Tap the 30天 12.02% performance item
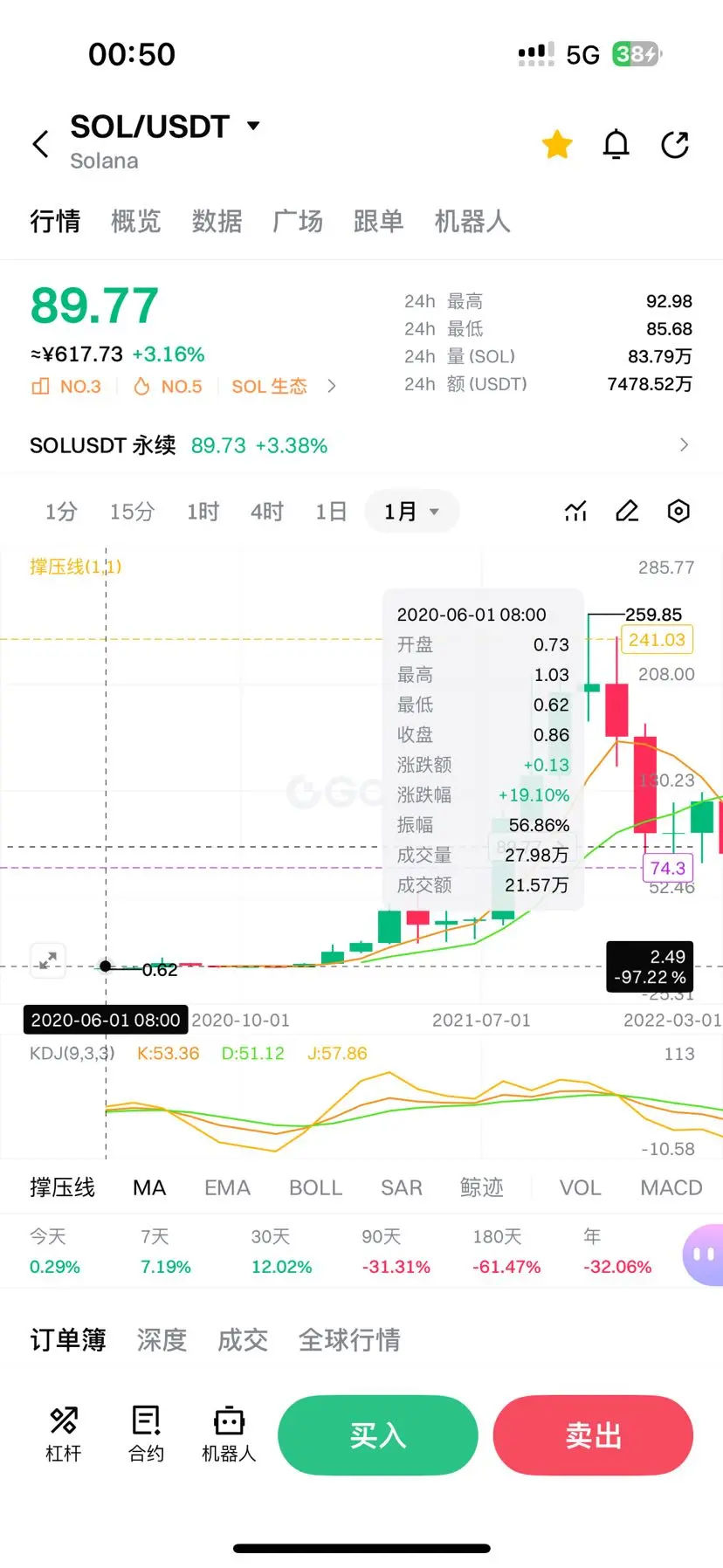The height and width of the screenshot is (1568, 723). click(x=281, y=1251)
